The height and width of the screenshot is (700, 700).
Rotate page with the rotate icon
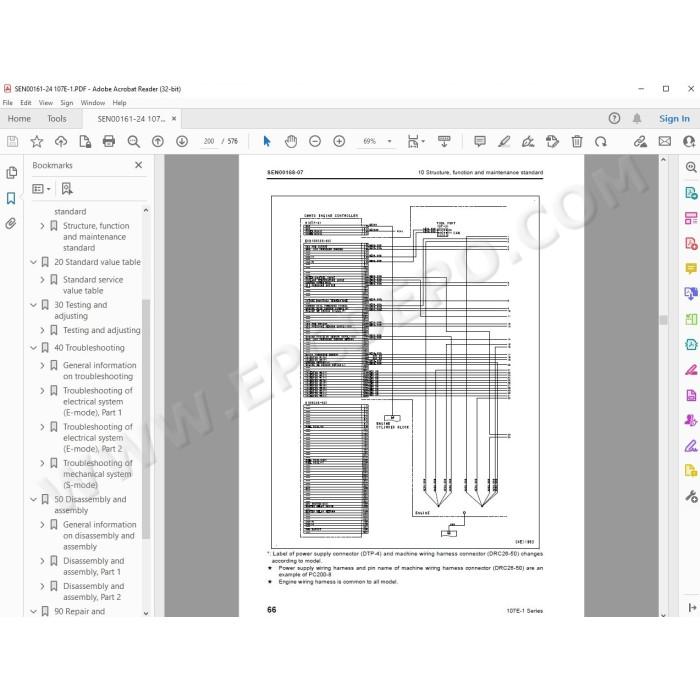601,142
